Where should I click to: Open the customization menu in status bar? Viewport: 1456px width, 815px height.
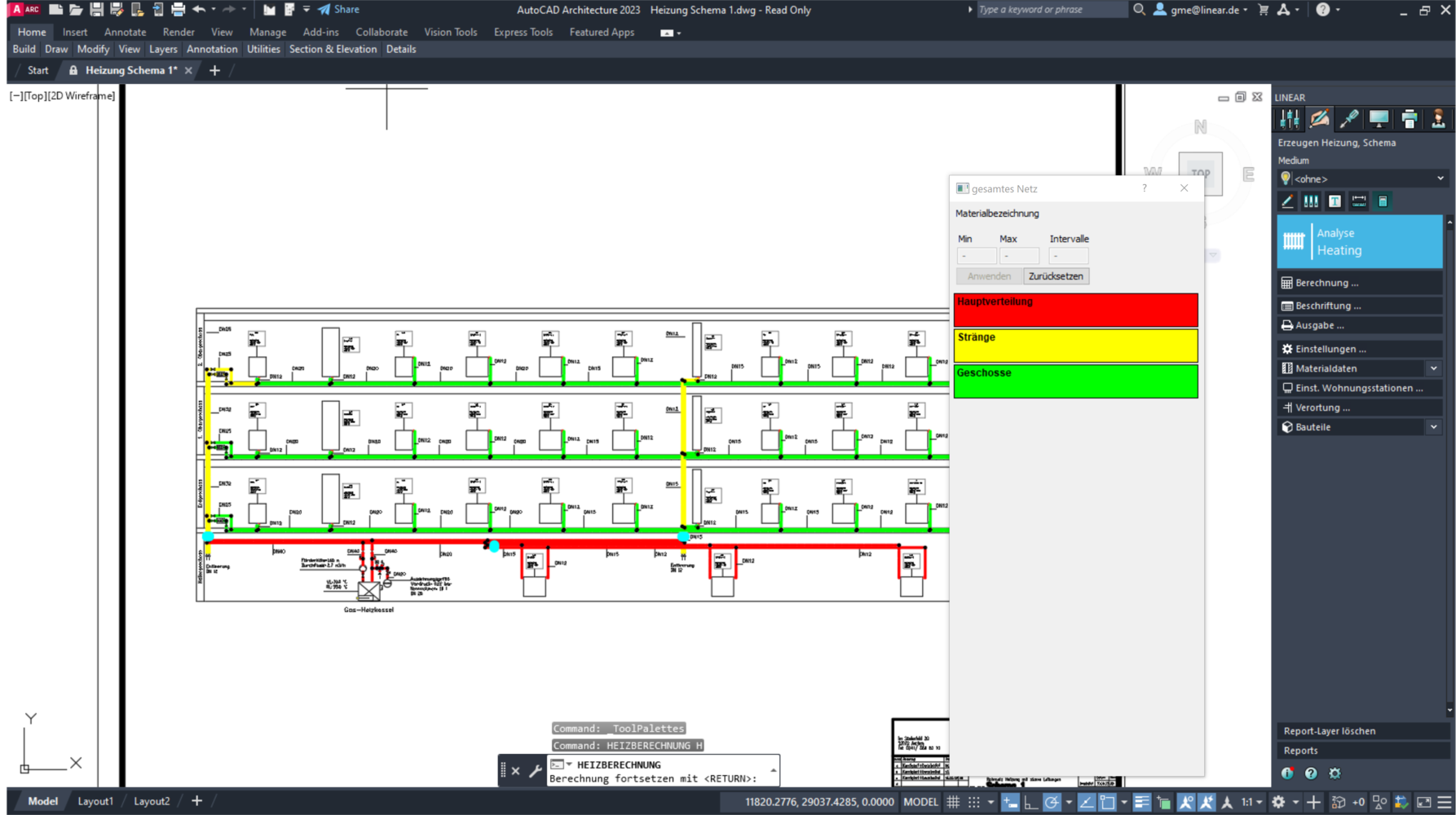coord(1444,802)
